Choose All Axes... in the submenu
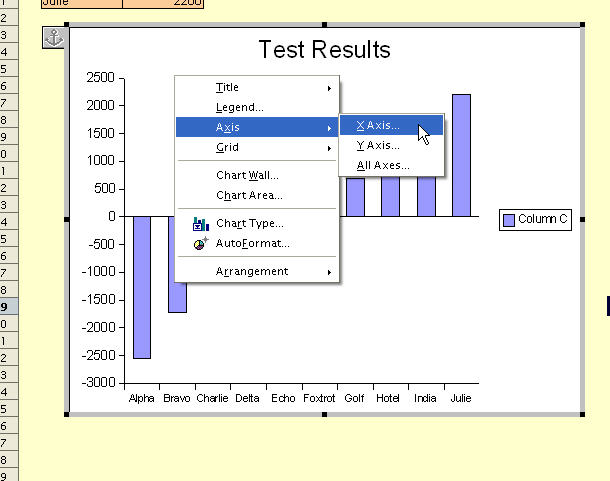Viewport: 610px width, 481px height. click(391, 165)
